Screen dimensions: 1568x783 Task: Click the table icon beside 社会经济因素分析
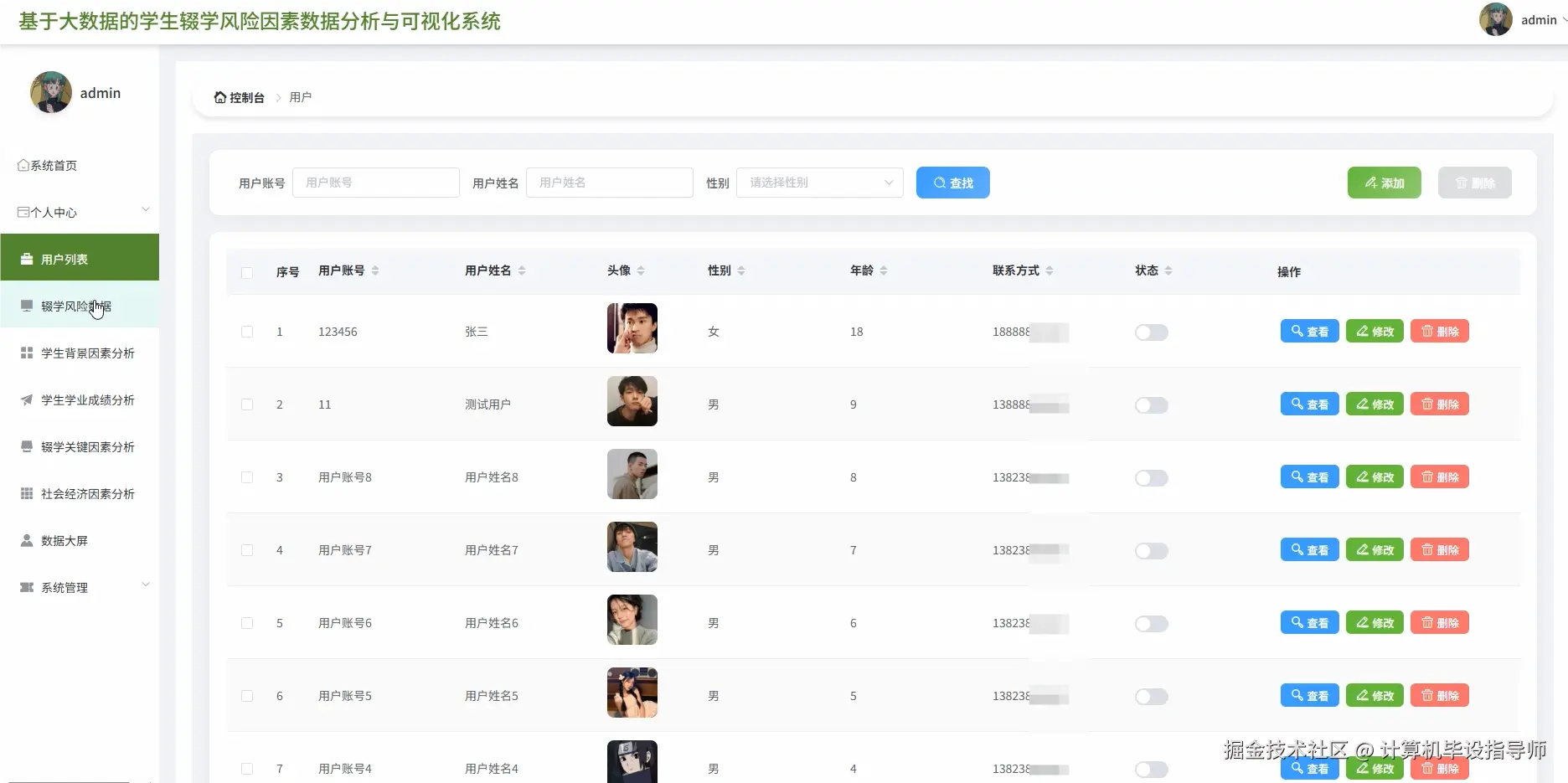tap(27, 494)
